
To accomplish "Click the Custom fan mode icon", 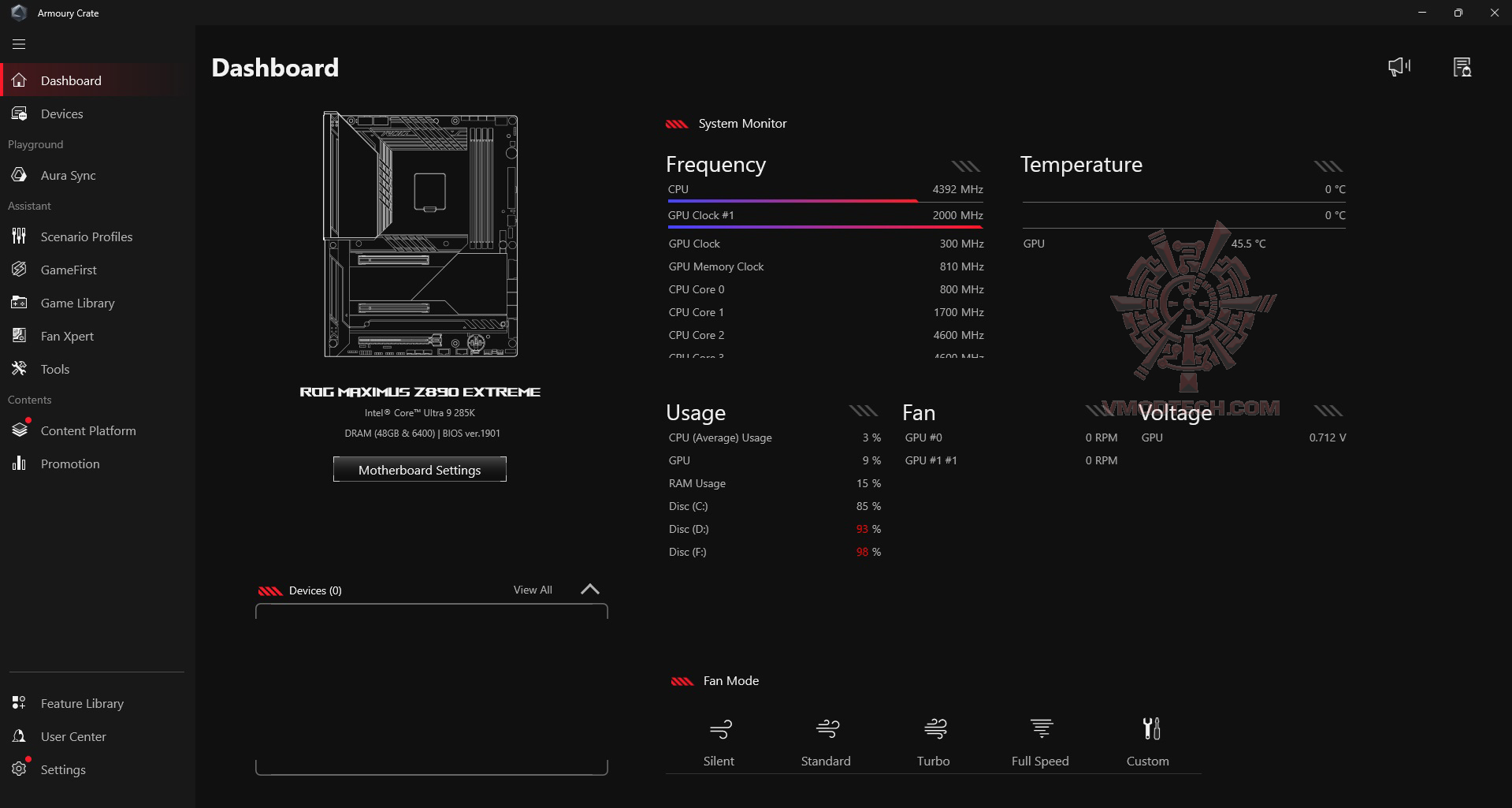I will 1151,729.
